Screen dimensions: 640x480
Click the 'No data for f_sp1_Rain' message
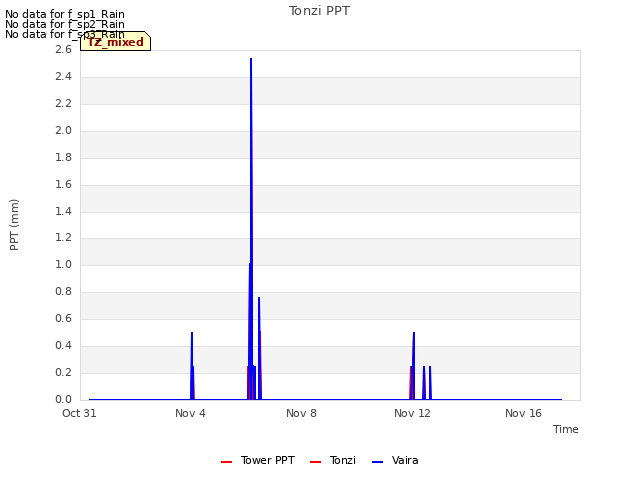(x=65, y=14)
